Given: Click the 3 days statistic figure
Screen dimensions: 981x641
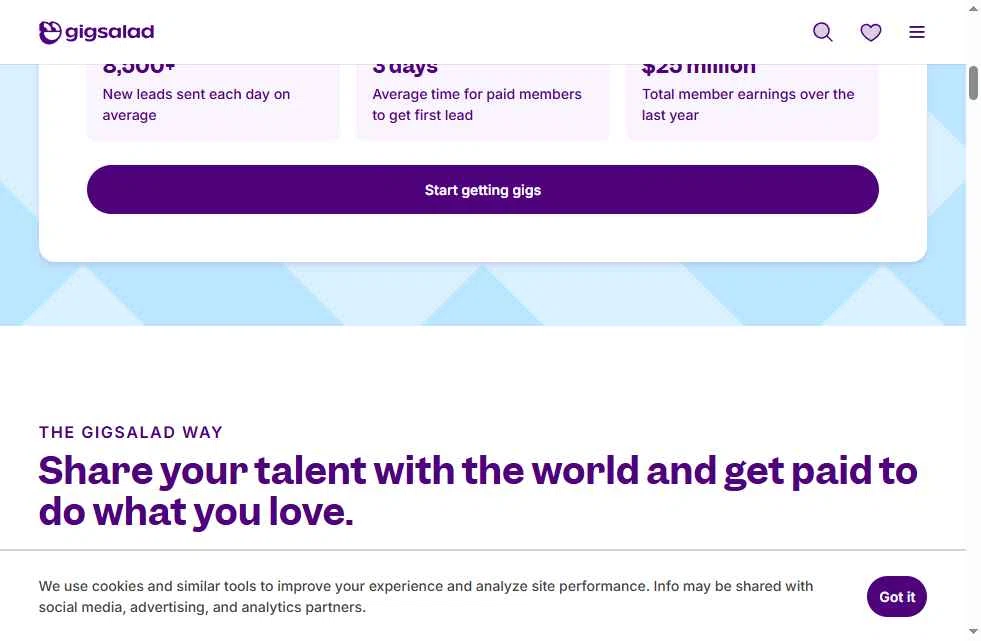Looking at the screenshot, I should coord(405,70).
